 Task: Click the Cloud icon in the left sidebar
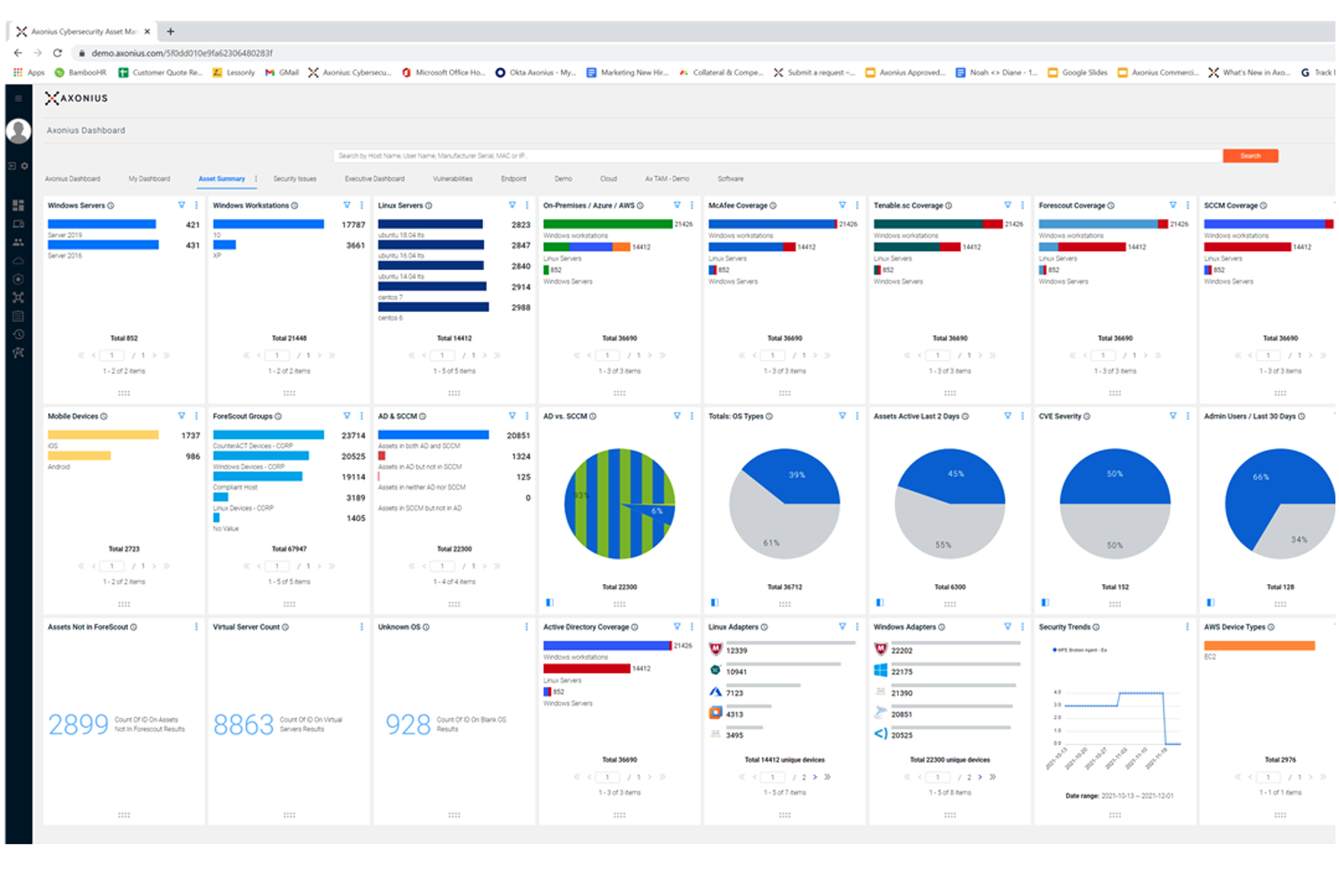click(18, 261)
